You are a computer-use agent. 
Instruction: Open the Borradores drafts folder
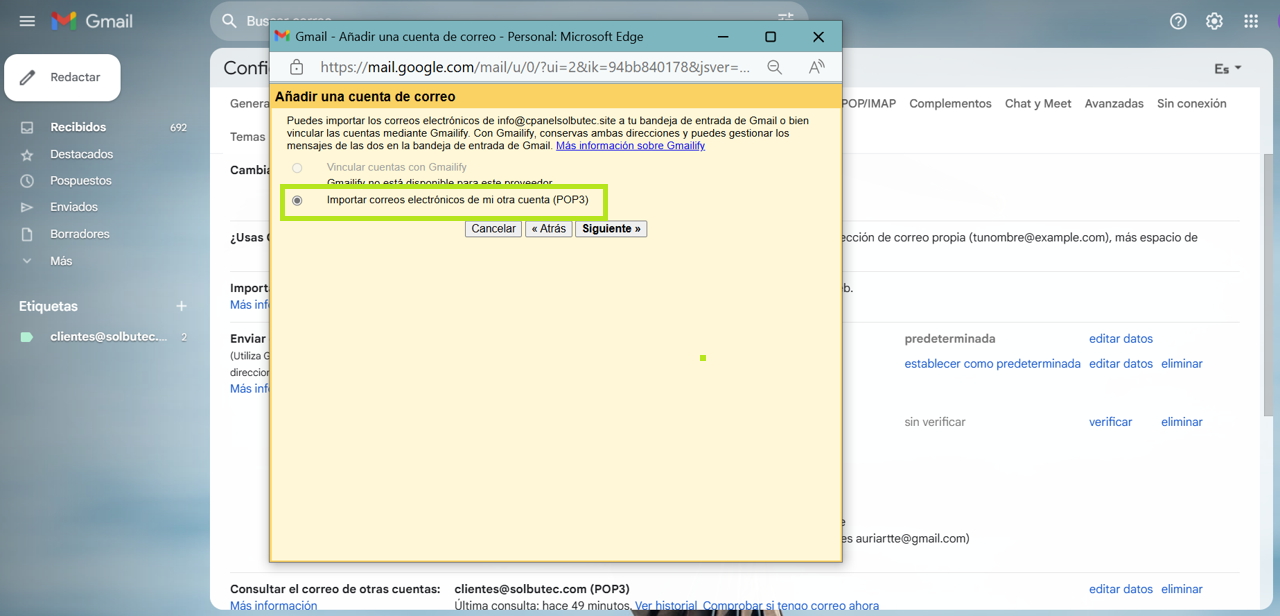pos(79,234)
